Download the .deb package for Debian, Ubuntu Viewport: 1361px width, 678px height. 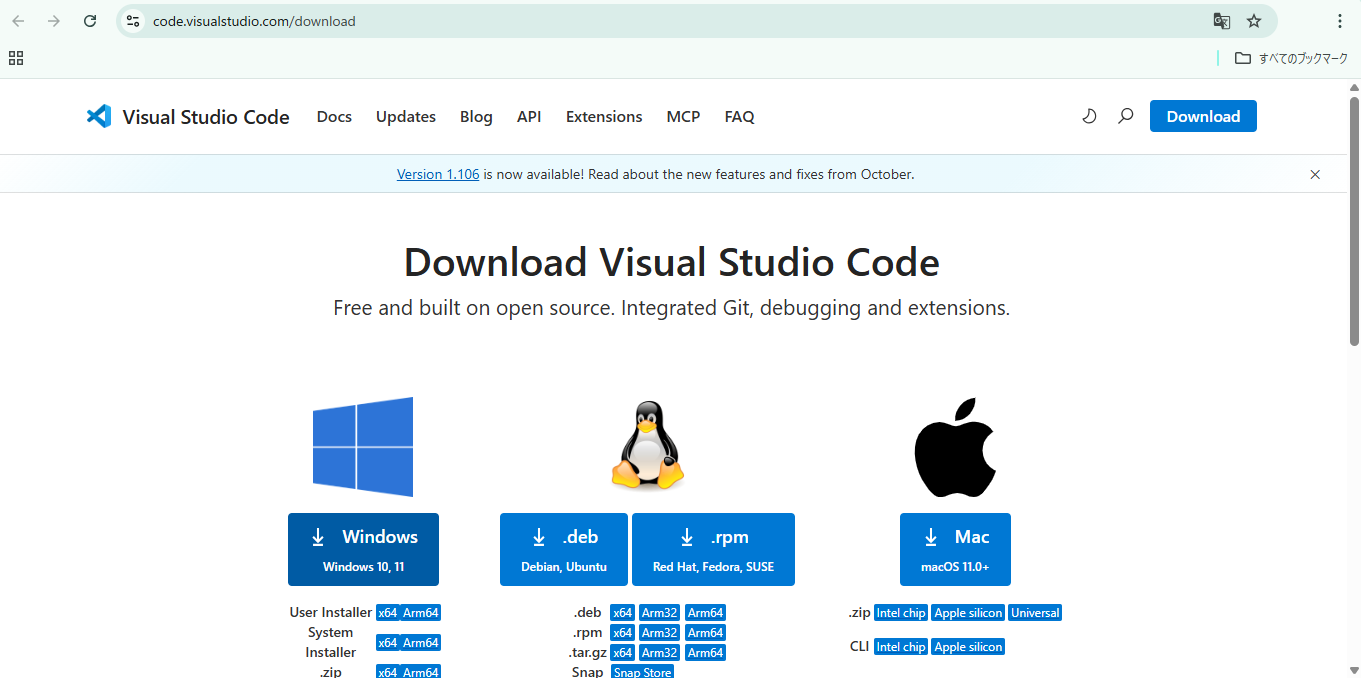pos(563,549)
